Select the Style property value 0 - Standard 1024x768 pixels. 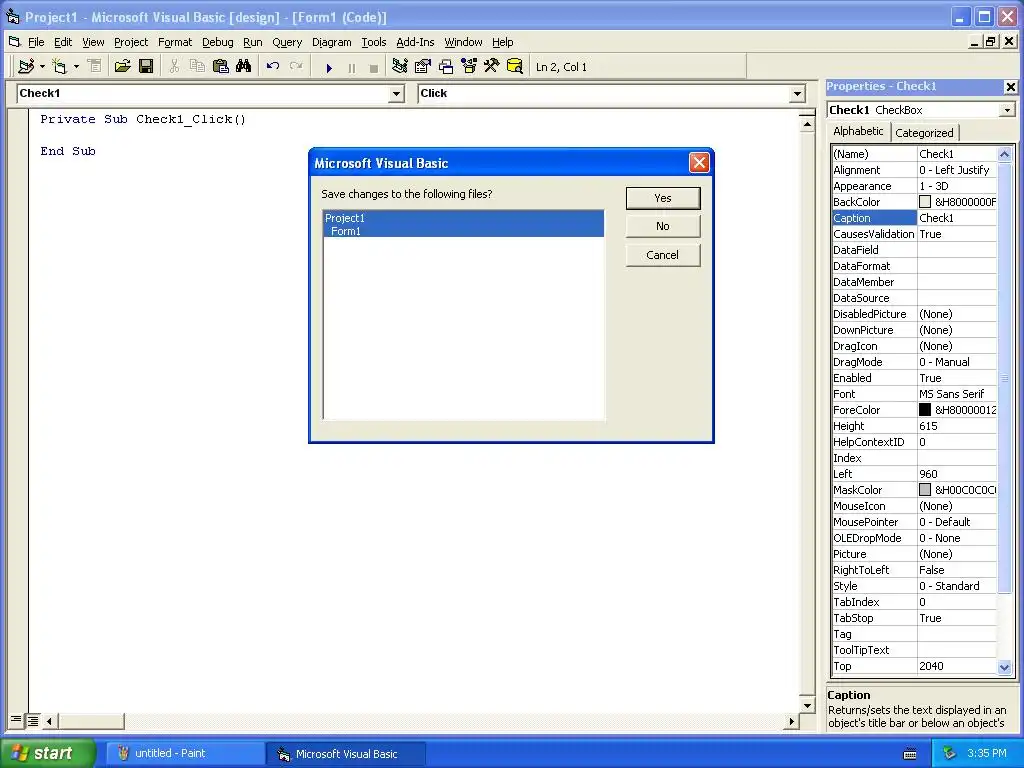coord(957,586)
